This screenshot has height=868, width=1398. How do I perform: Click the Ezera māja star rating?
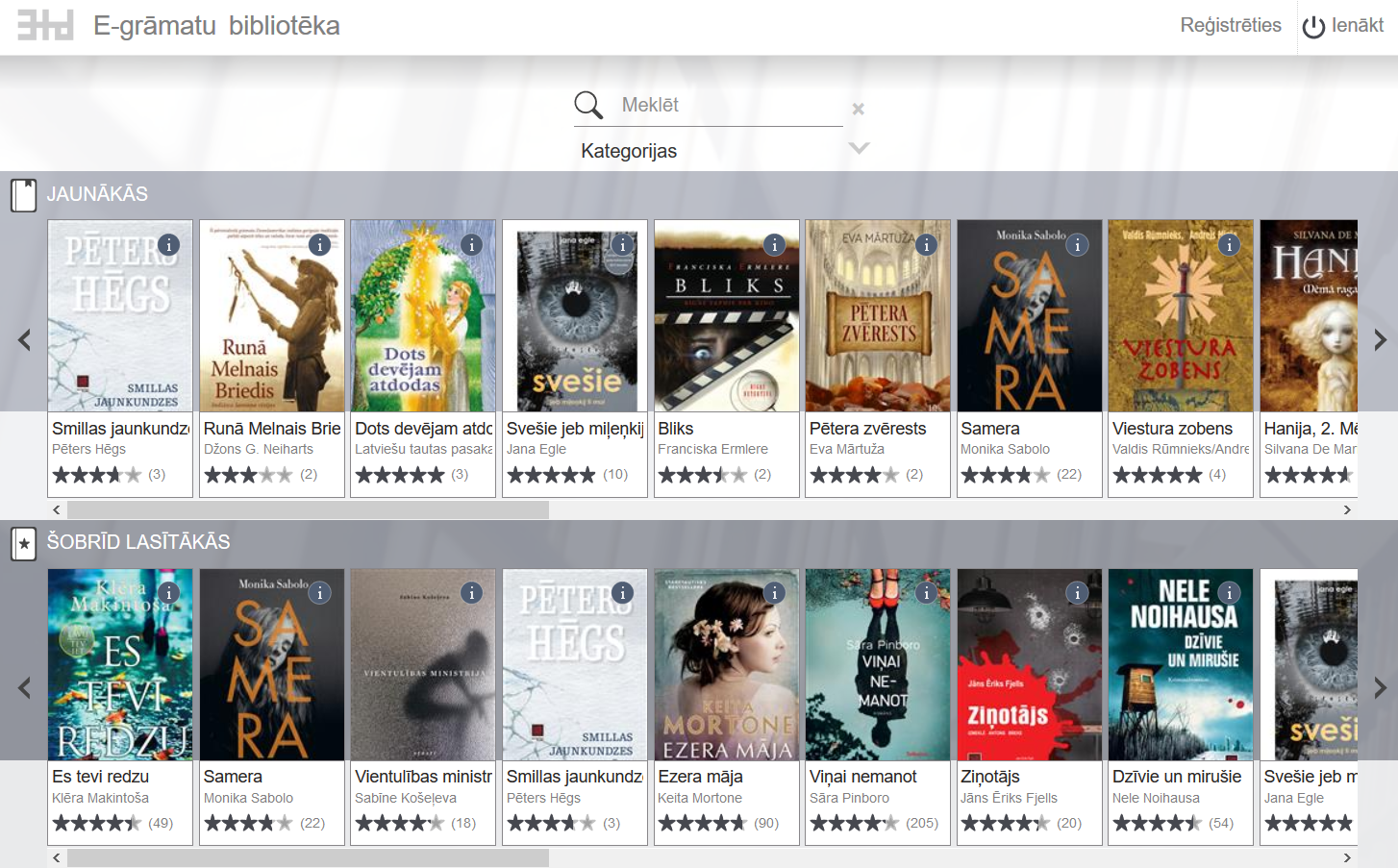tap(702, 823)
